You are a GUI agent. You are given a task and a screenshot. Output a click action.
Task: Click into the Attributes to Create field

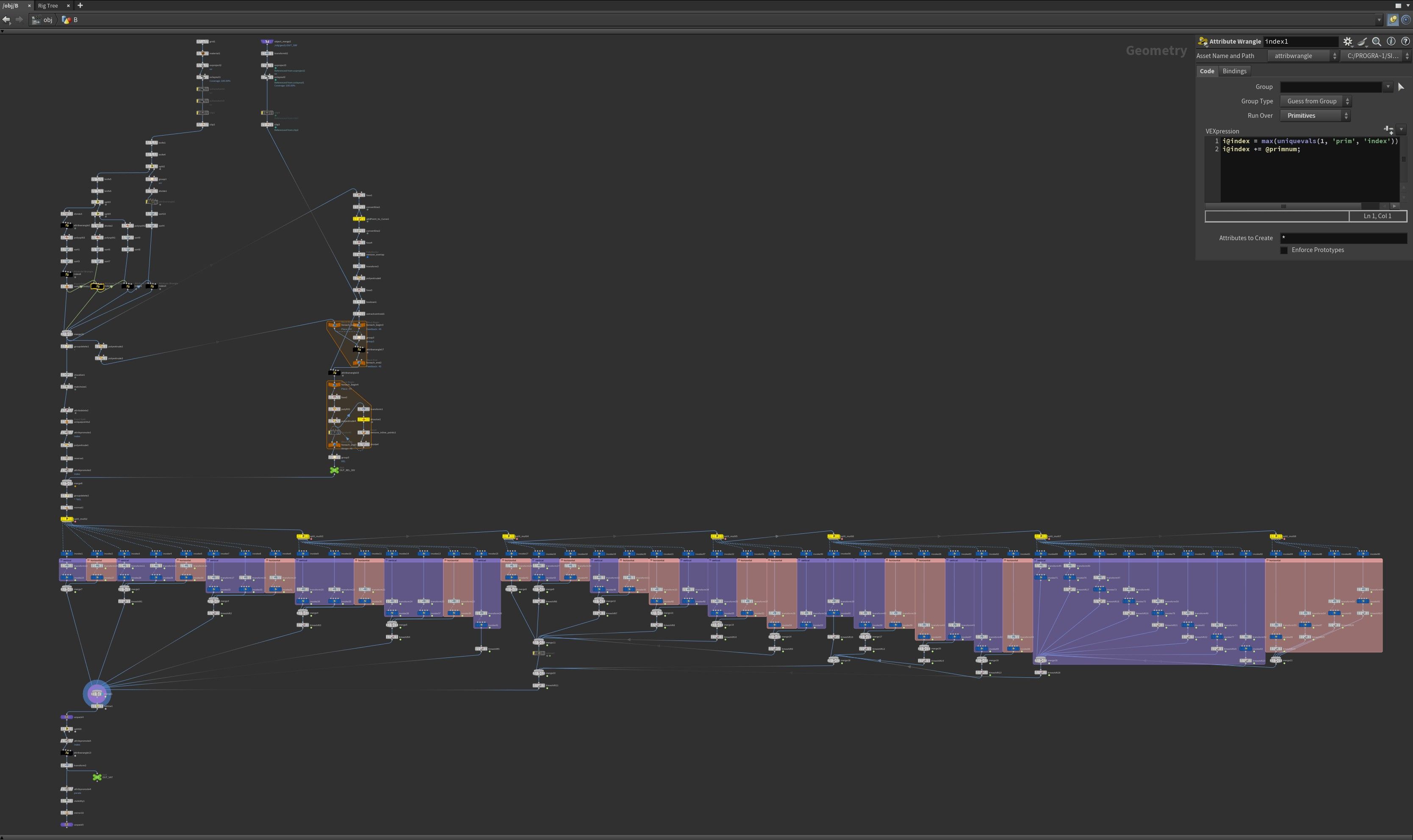pyautogui.click(x=1344, y=238)
